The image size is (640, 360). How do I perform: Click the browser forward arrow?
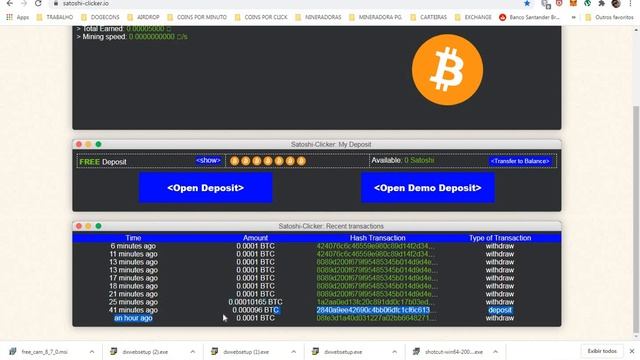pyautogui.click(x=24, y=3)
